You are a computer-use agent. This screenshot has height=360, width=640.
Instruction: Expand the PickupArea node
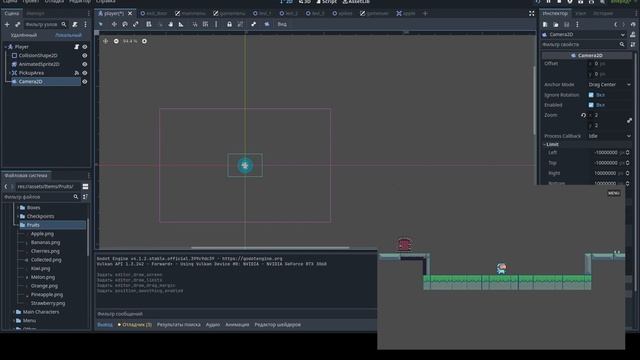pos(10,73)
